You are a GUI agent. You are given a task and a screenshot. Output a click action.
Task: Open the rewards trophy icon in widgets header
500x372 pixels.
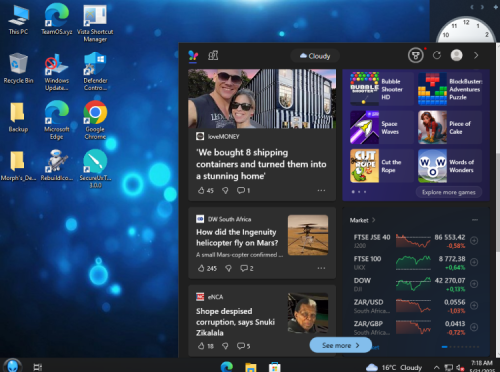coord(416,55)
